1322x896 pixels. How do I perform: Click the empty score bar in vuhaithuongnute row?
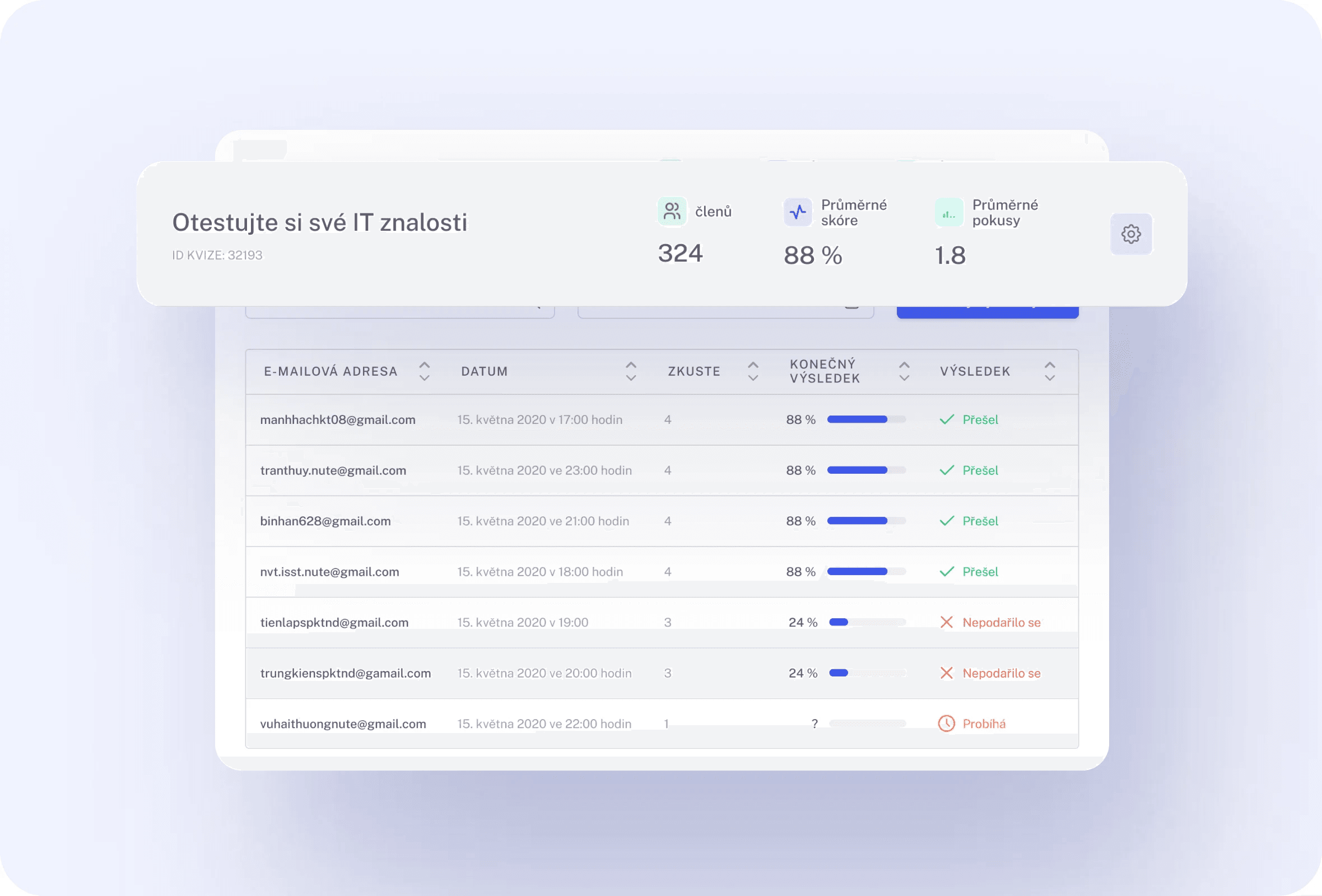click(x=868, y=724)
